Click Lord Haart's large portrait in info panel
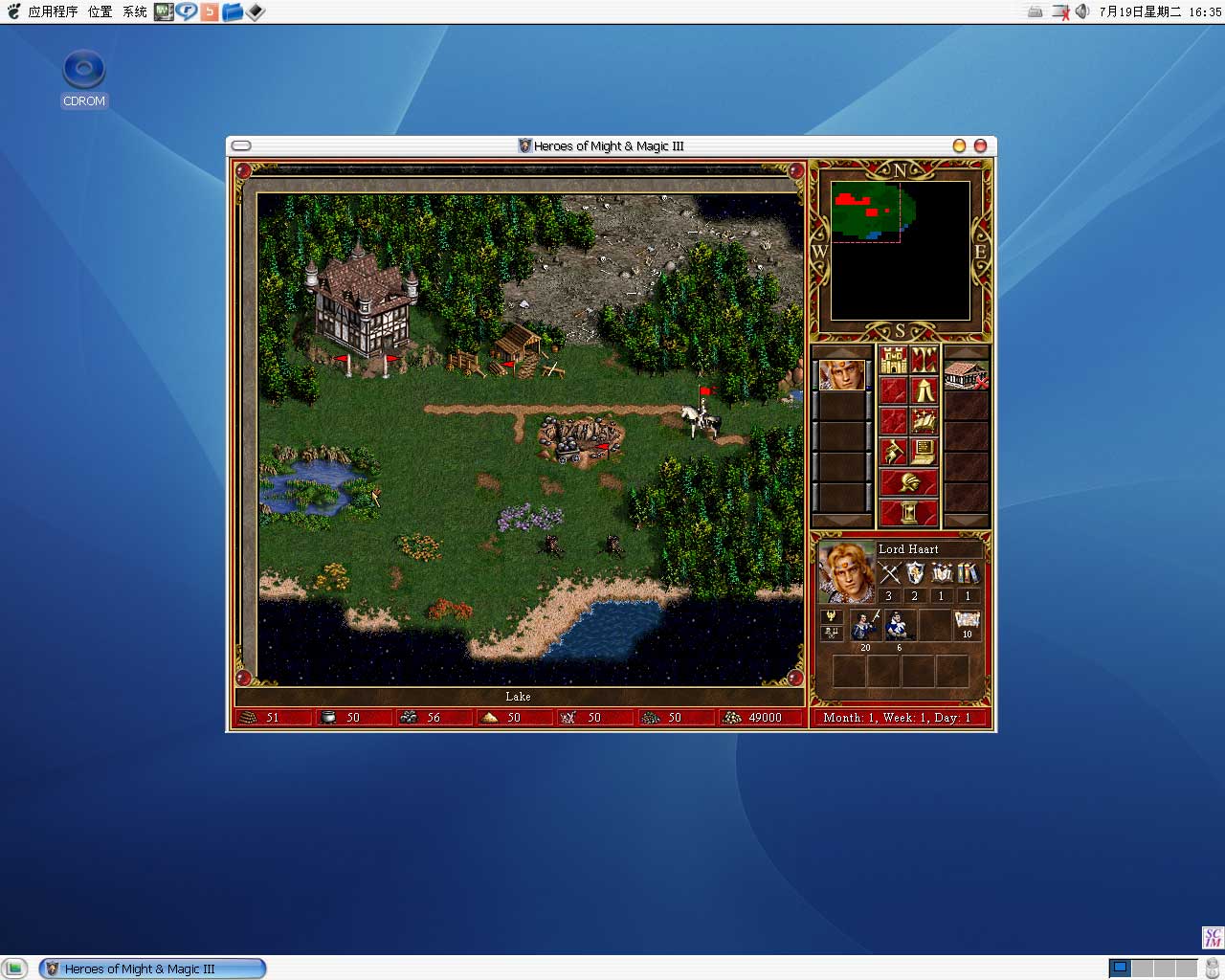 (x=846, y=572)
